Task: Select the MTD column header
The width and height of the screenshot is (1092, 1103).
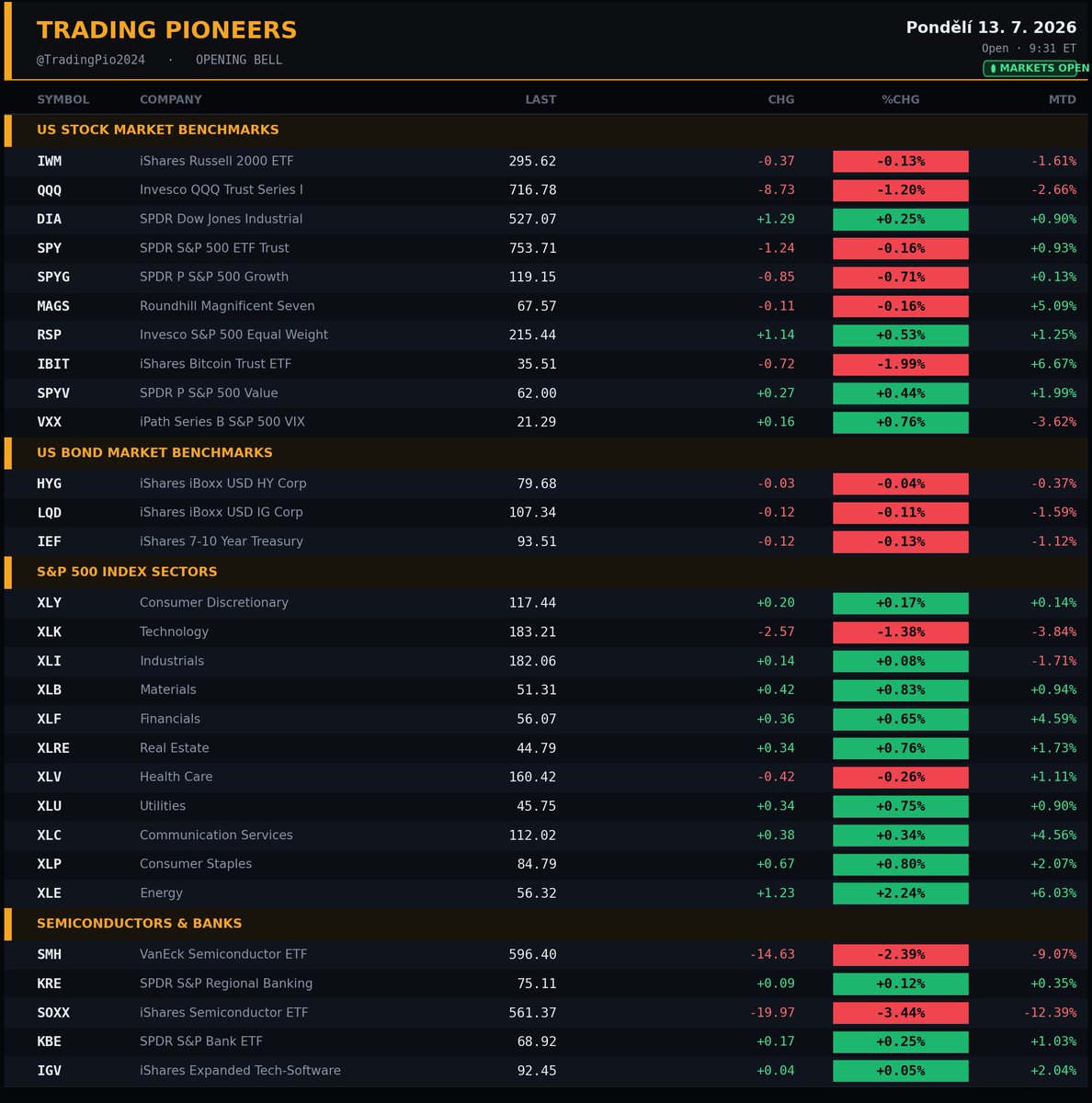Action: pos(1063,99)
